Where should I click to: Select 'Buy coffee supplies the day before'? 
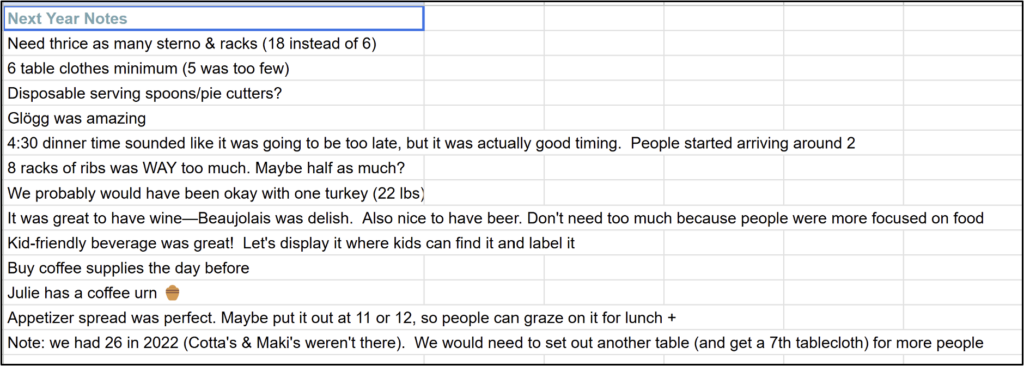point(214,268)
